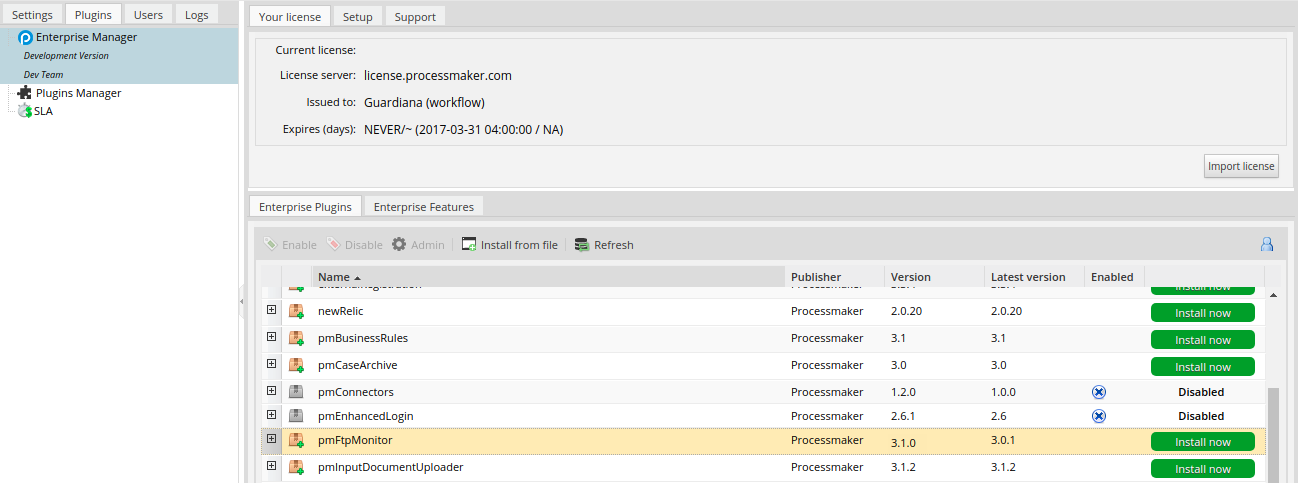The image size is (1298, 483).
Task: Expand the pmFtpMonitor row details
Action: (x=271, y=439)
